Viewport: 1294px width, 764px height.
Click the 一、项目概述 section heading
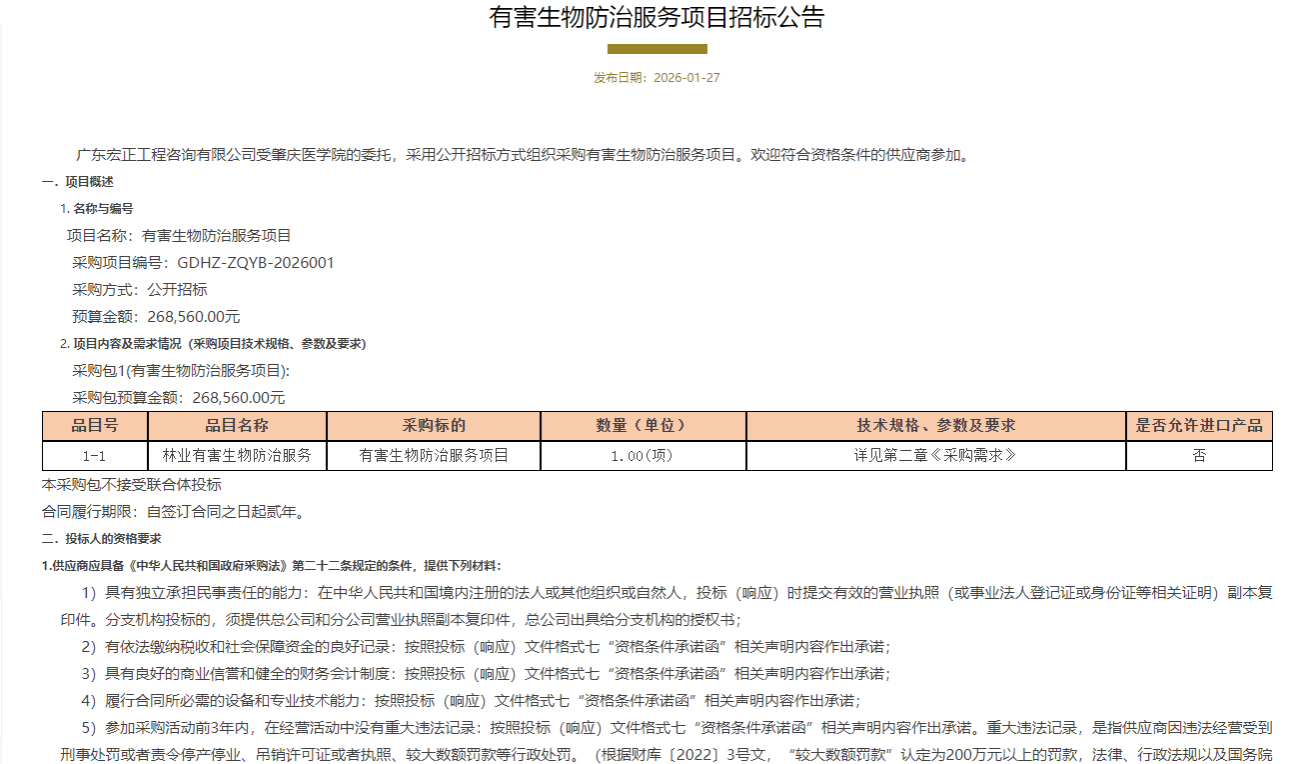78,182
